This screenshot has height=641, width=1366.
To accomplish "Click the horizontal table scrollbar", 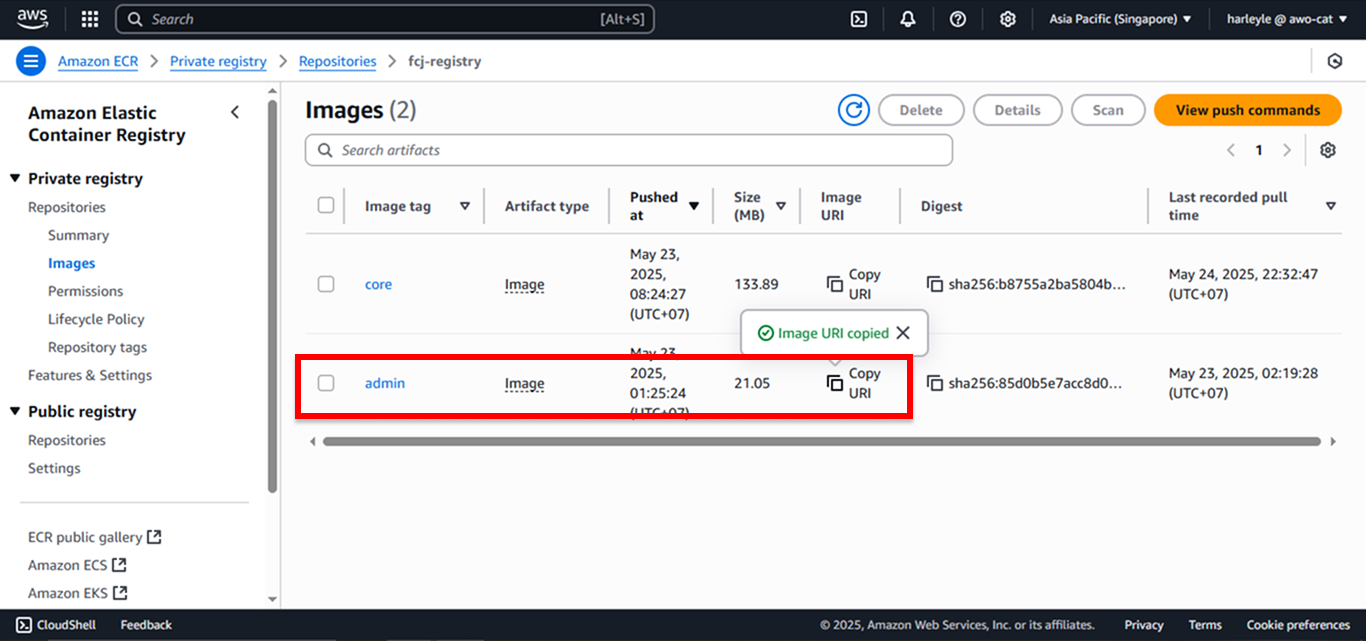I will tap(822, 441).
